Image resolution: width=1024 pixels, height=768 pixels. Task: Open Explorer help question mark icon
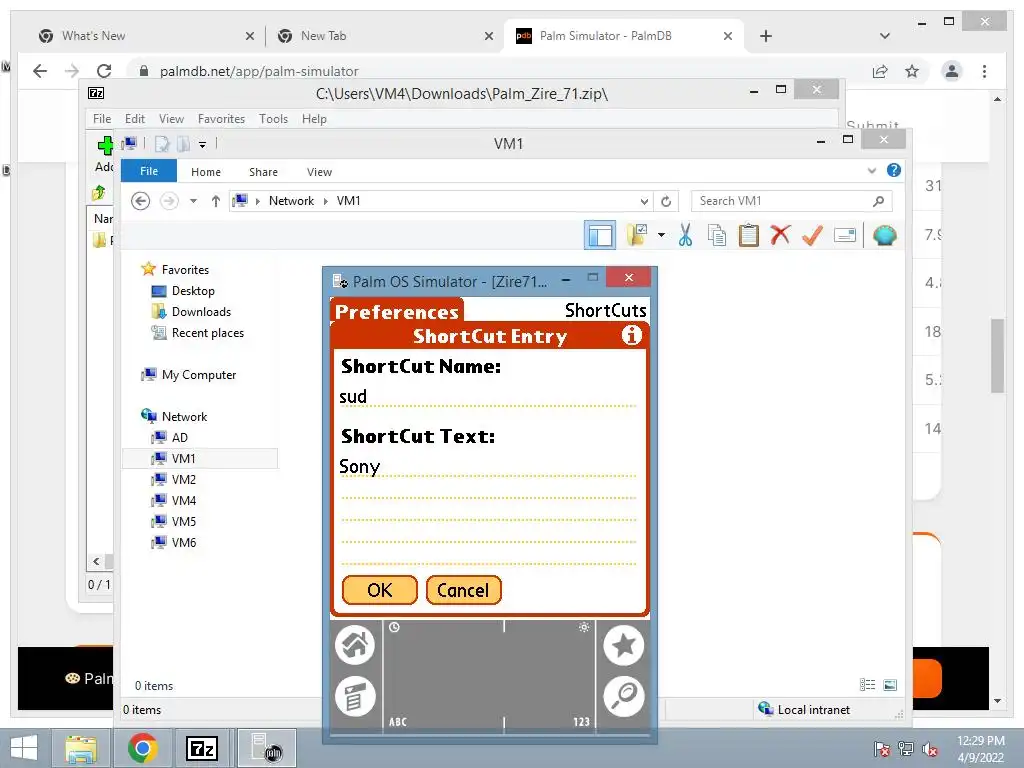pyautogui.click(x=894, y=170)
